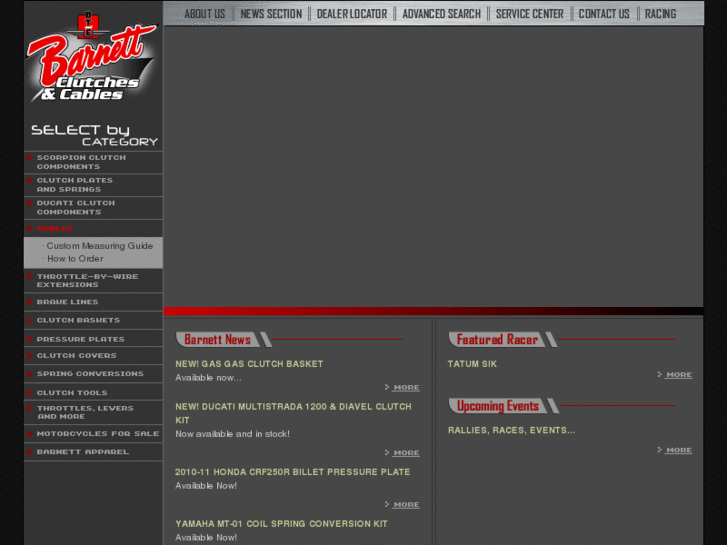Click the Barnett News heading

[x=217, y=340]
